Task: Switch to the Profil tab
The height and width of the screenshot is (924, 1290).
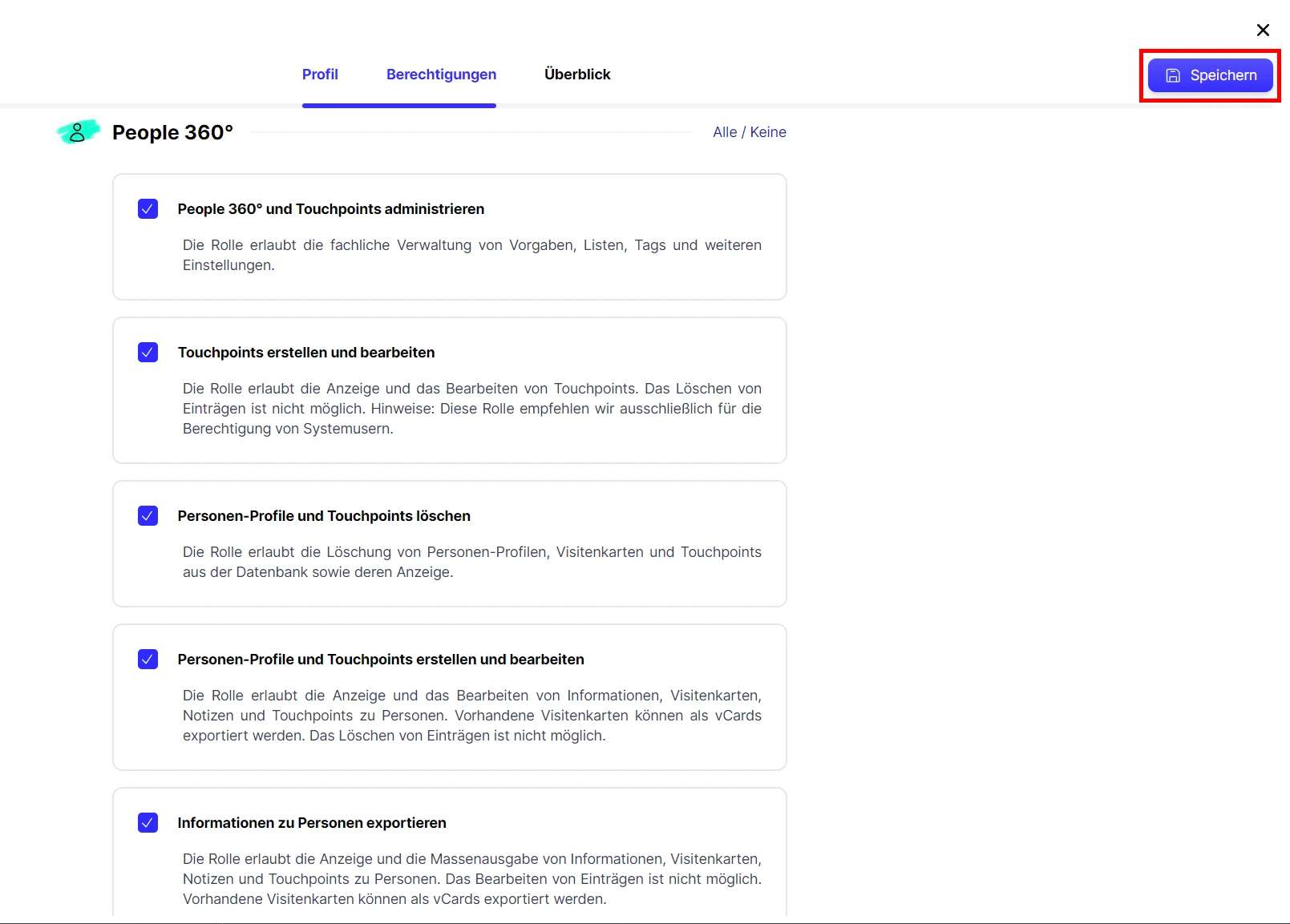Action: click(x=320, y=75)
